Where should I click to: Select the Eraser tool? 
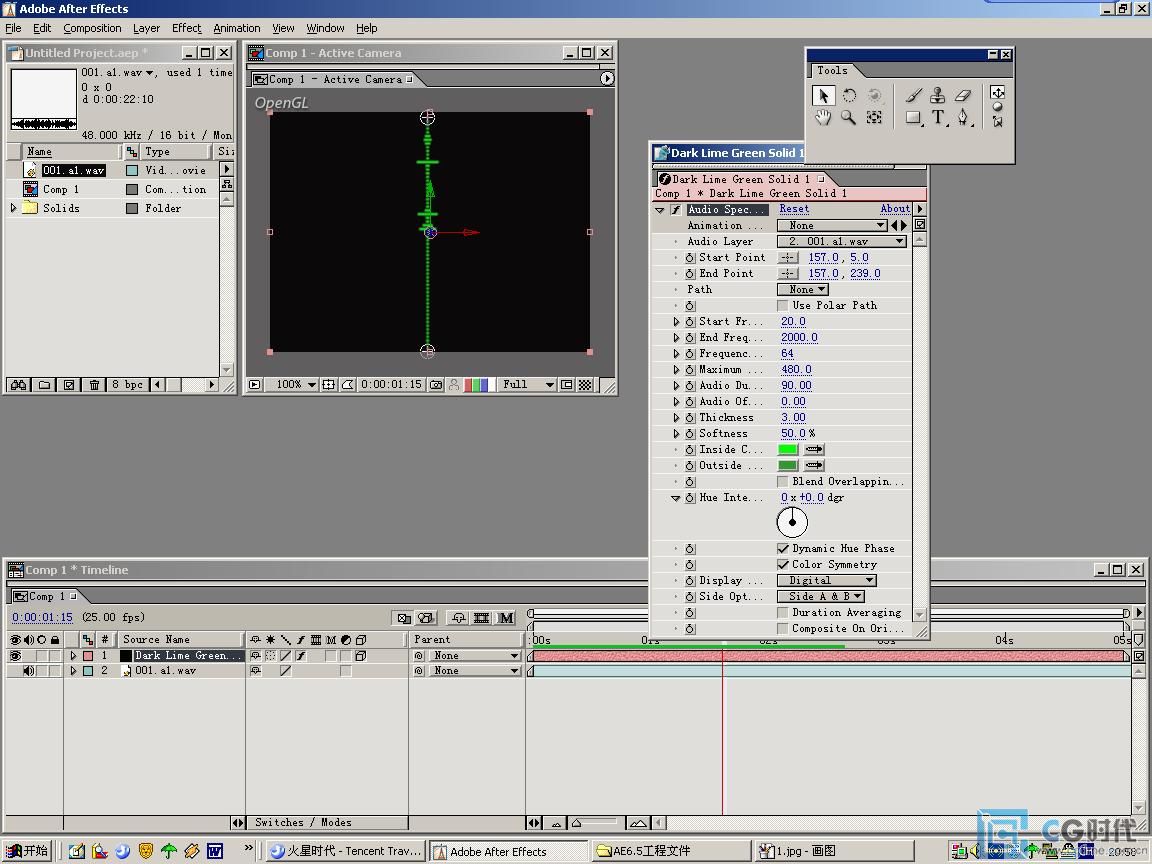962,96
